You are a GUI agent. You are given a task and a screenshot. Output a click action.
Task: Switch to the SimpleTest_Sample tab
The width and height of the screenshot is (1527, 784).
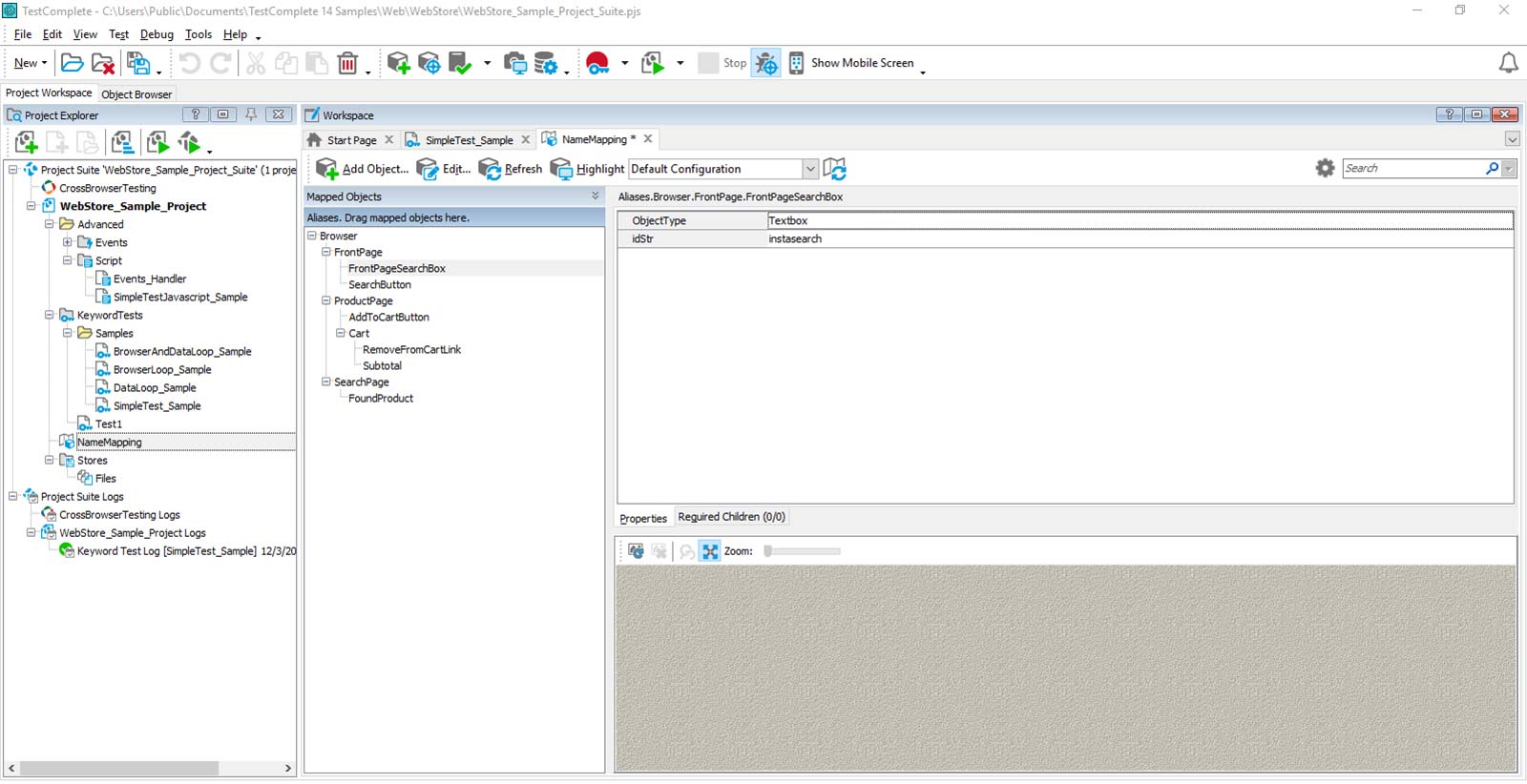469,140
